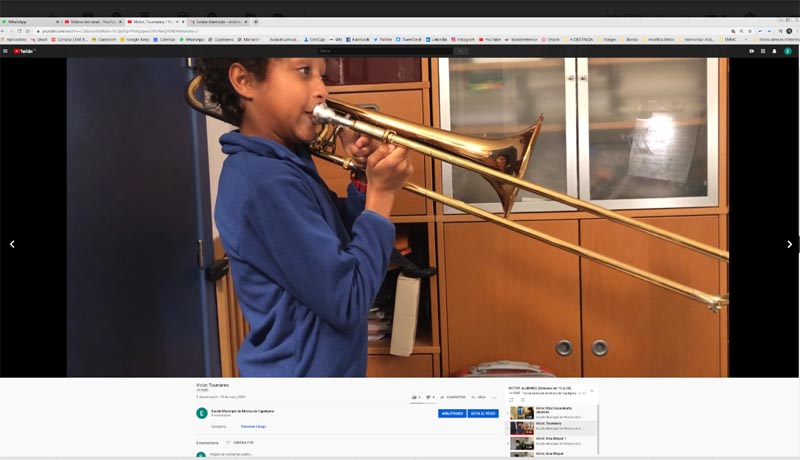
Task: Click the YouTube logo home link
Action: point(24,51)
